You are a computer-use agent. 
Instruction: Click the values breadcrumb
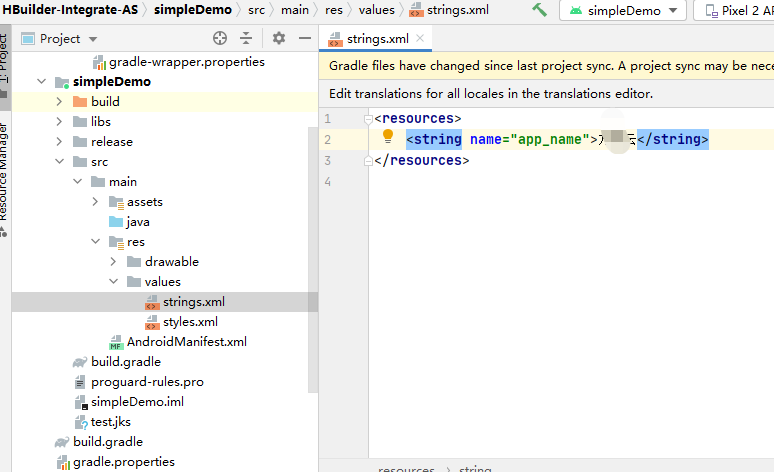[x=377, y=10]
